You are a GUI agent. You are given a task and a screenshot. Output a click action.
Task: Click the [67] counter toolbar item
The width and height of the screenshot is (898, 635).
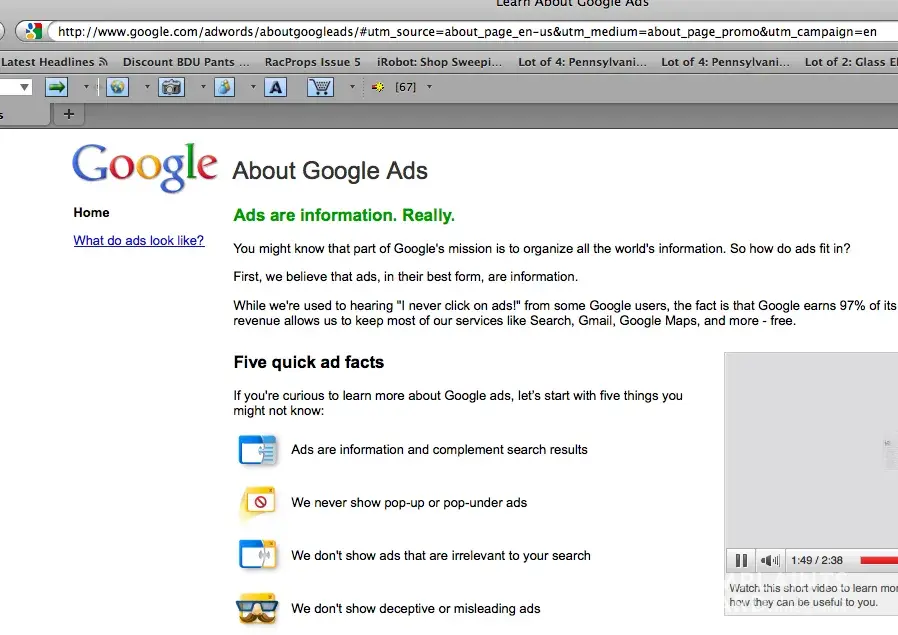(405, 87)
